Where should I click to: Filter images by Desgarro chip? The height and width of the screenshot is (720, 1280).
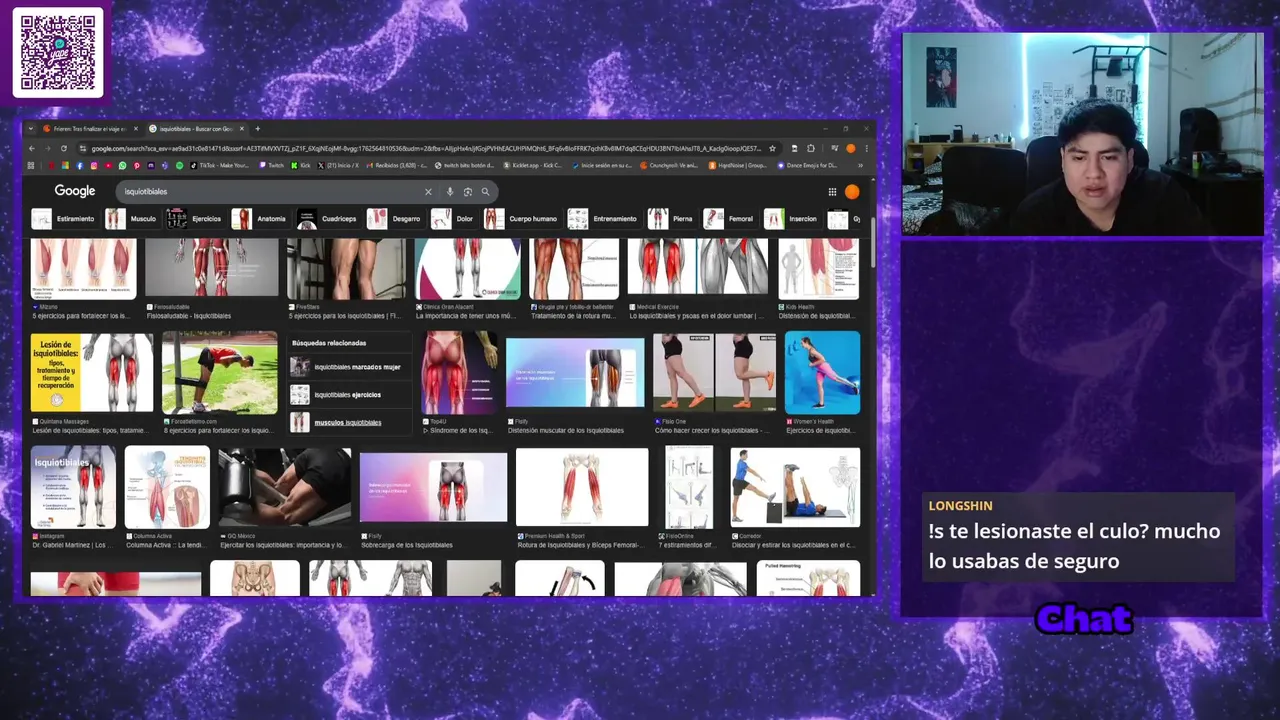point(395,219)
